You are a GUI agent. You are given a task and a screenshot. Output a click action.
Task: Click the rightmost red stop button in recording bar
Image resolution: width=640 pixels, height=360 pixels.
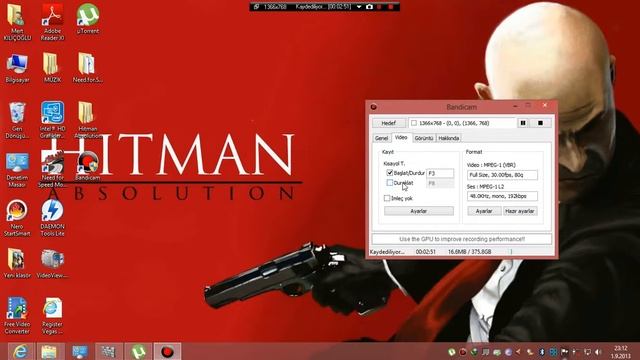[391, 7]
